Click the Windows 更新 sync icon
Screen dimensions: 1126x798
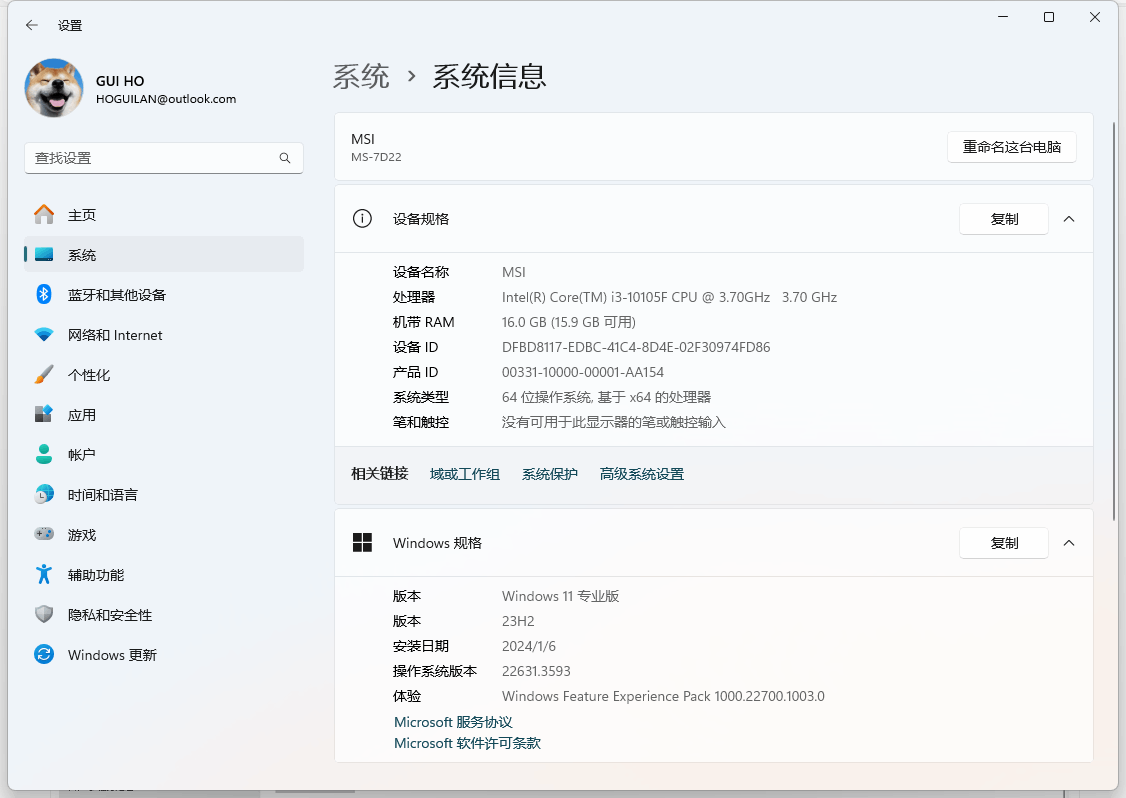pyautogui.click(x=44, y=654)
